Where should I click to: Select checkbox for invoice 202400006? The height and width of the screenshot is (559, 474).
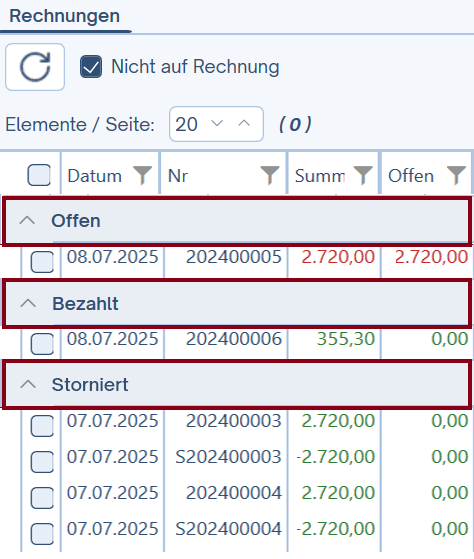click(42, 344)
